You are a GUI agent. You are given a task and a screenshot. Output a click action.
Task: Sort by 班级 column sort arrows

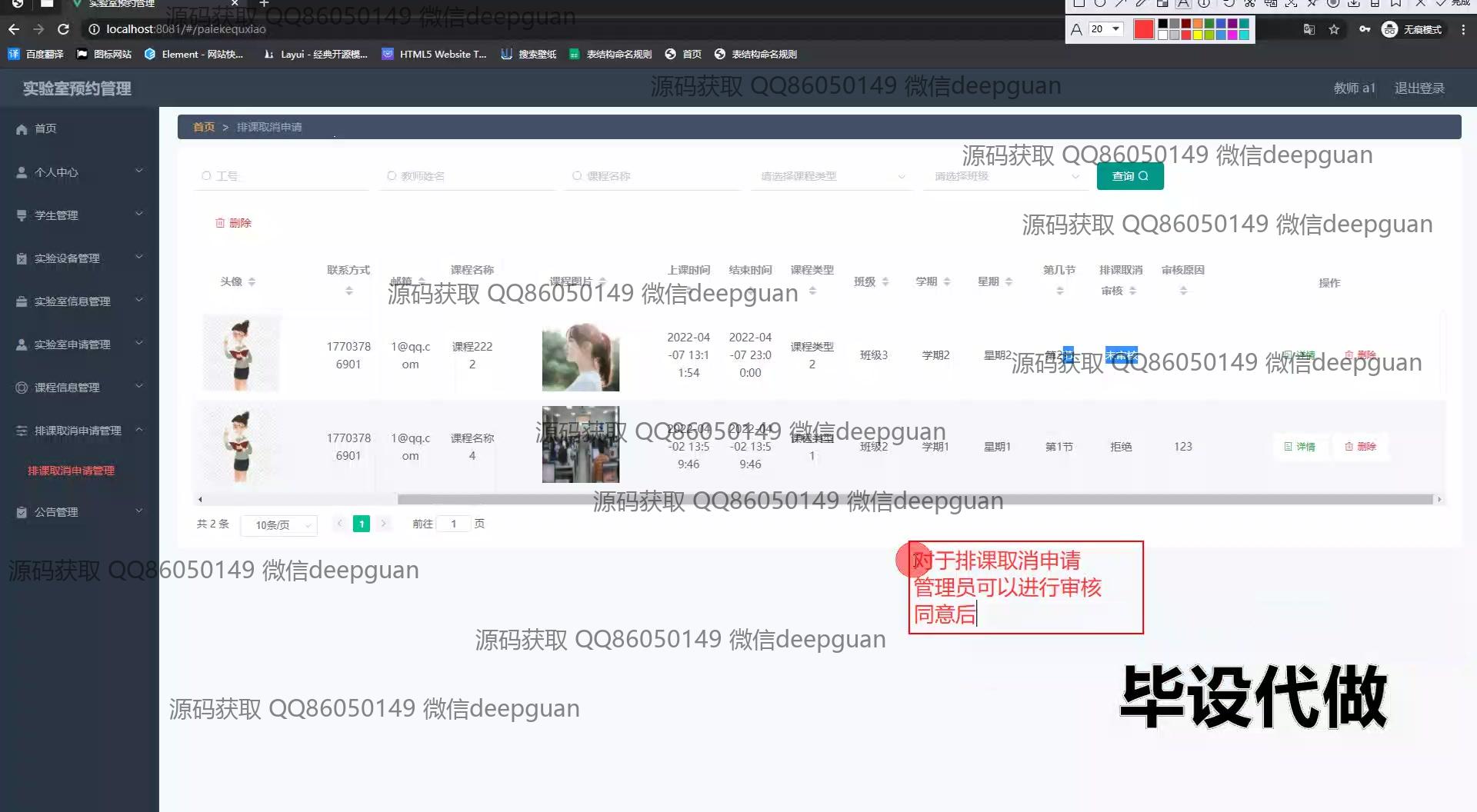tap(885, 282)
